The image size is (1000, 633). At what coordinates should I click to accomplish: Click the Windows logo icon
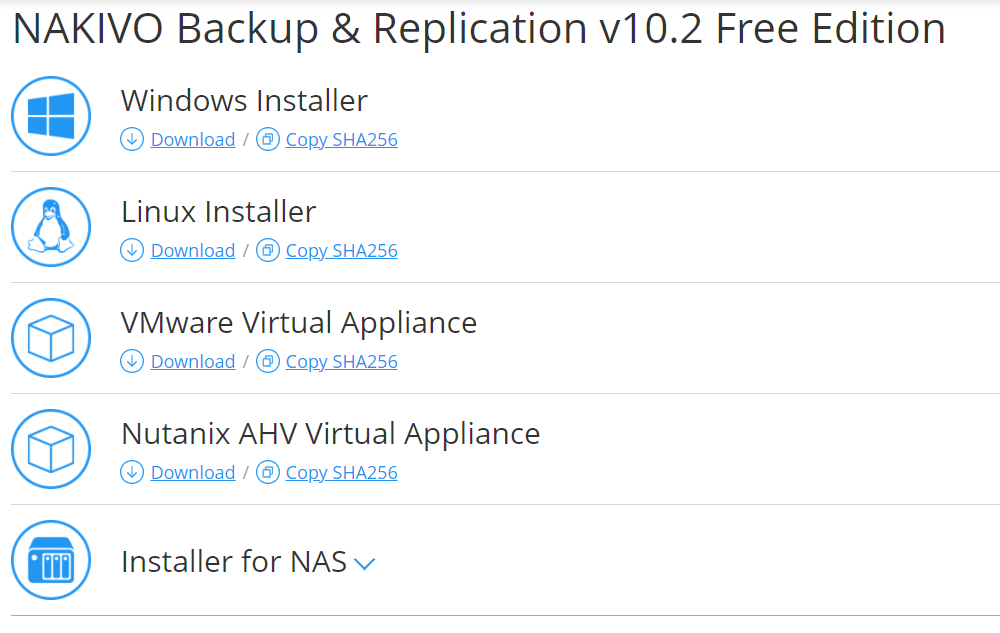[51, 116]
